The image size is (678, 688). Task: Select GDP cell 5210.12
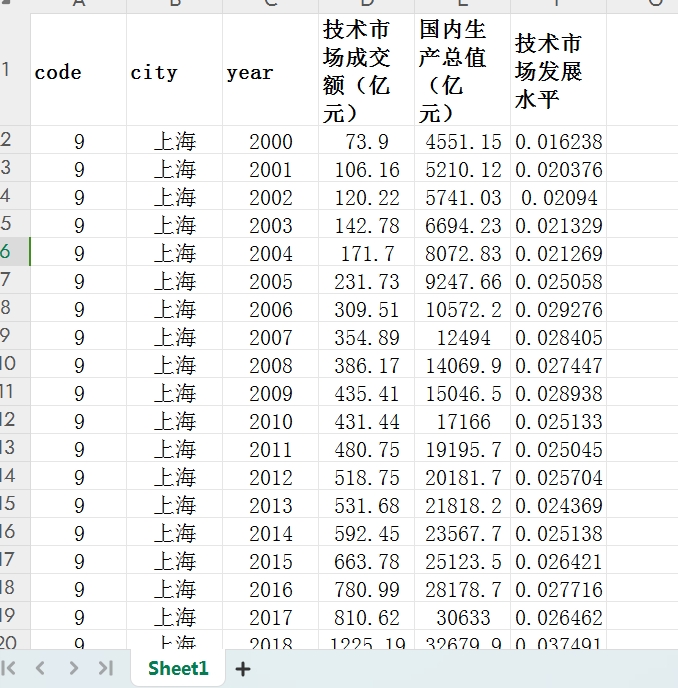coord(463,169)
